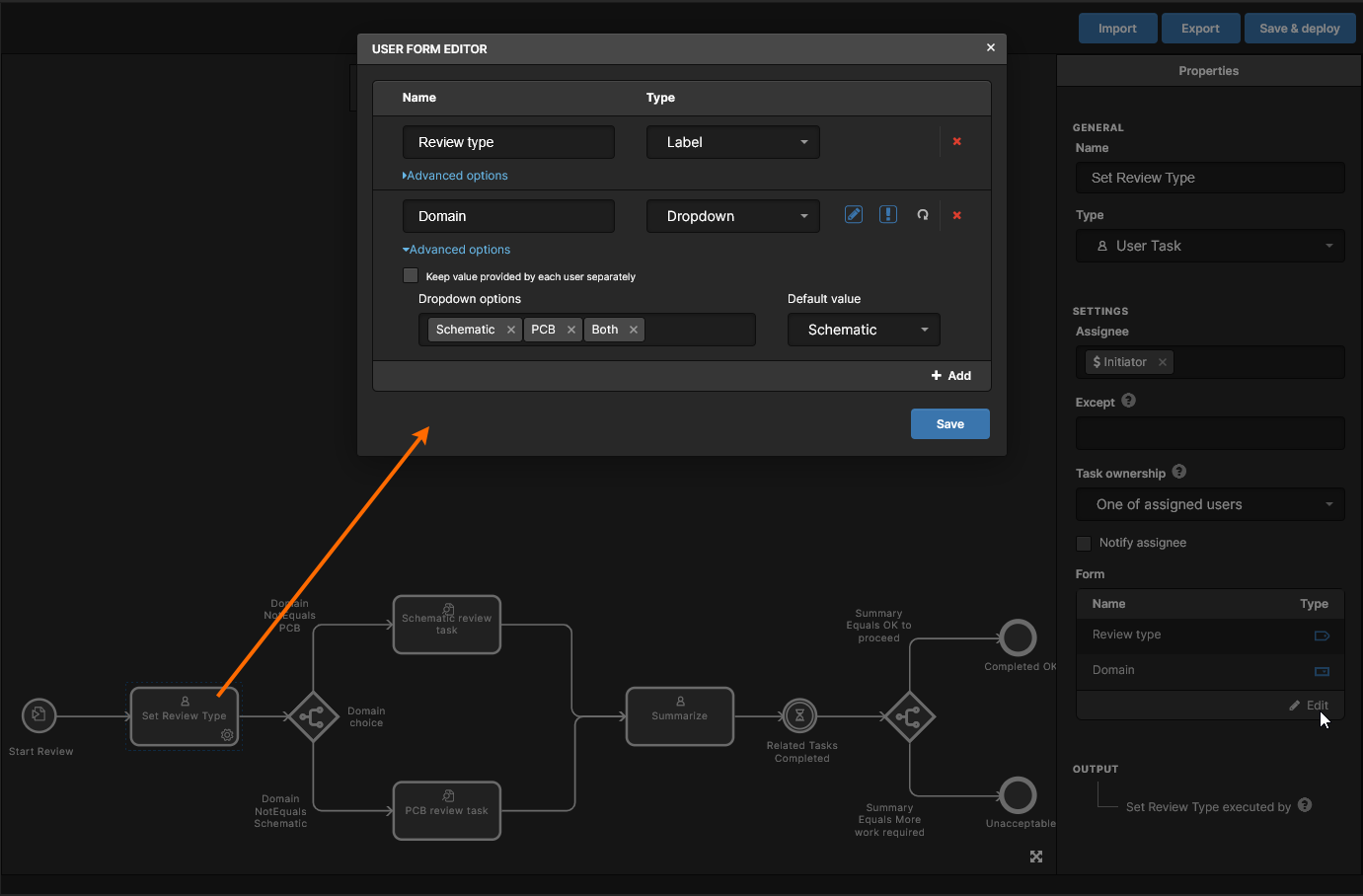Save the user form
This screenshot has height=896, width=1363.
(x=950, y=423)
